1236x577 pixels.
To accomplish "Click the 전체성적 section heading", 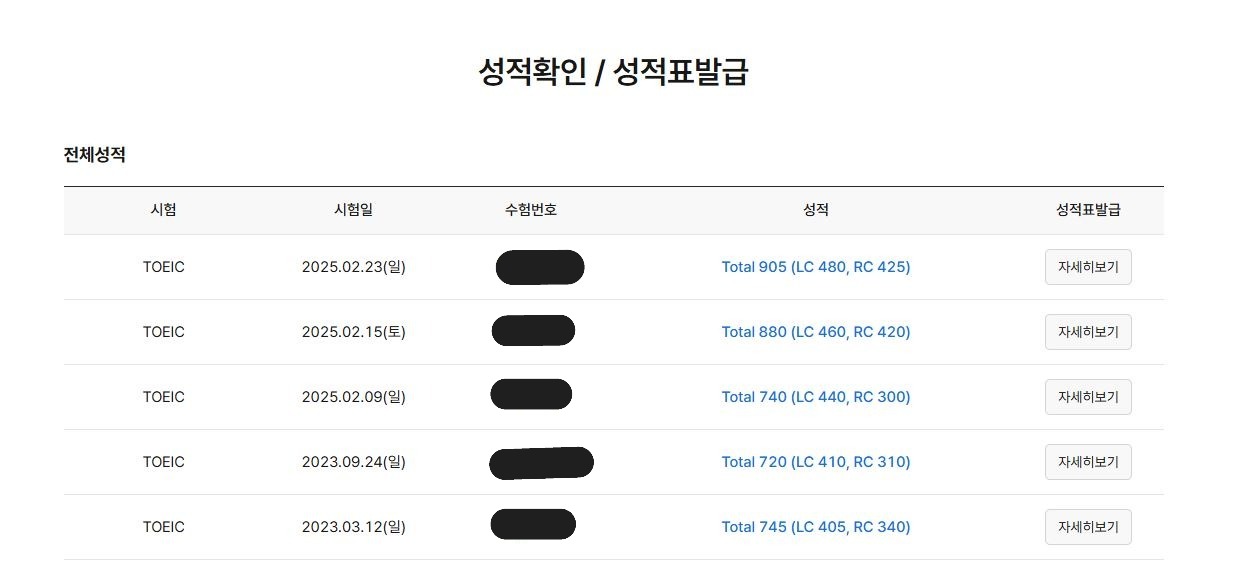I will tap(95, 155).
